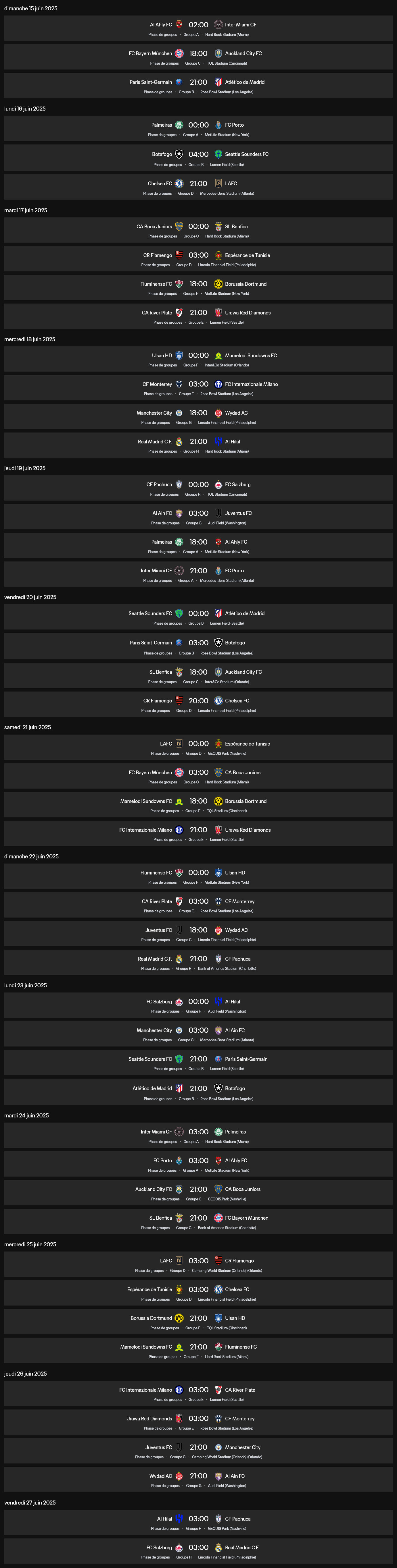This screenshot has height=1568, width=397.
Task: Click Manchester City crest against Wydad AC
Action: pos(179,413)
